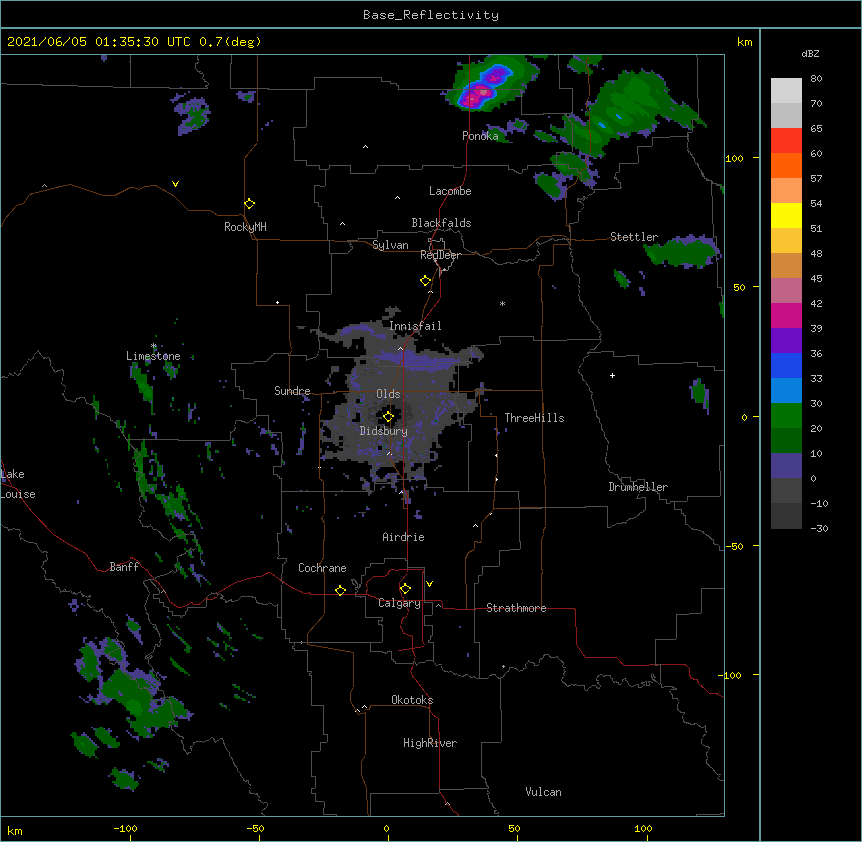Click the orange swatch between 60 and 57 dBZ

pyautogui.click(x=786, y=165)
